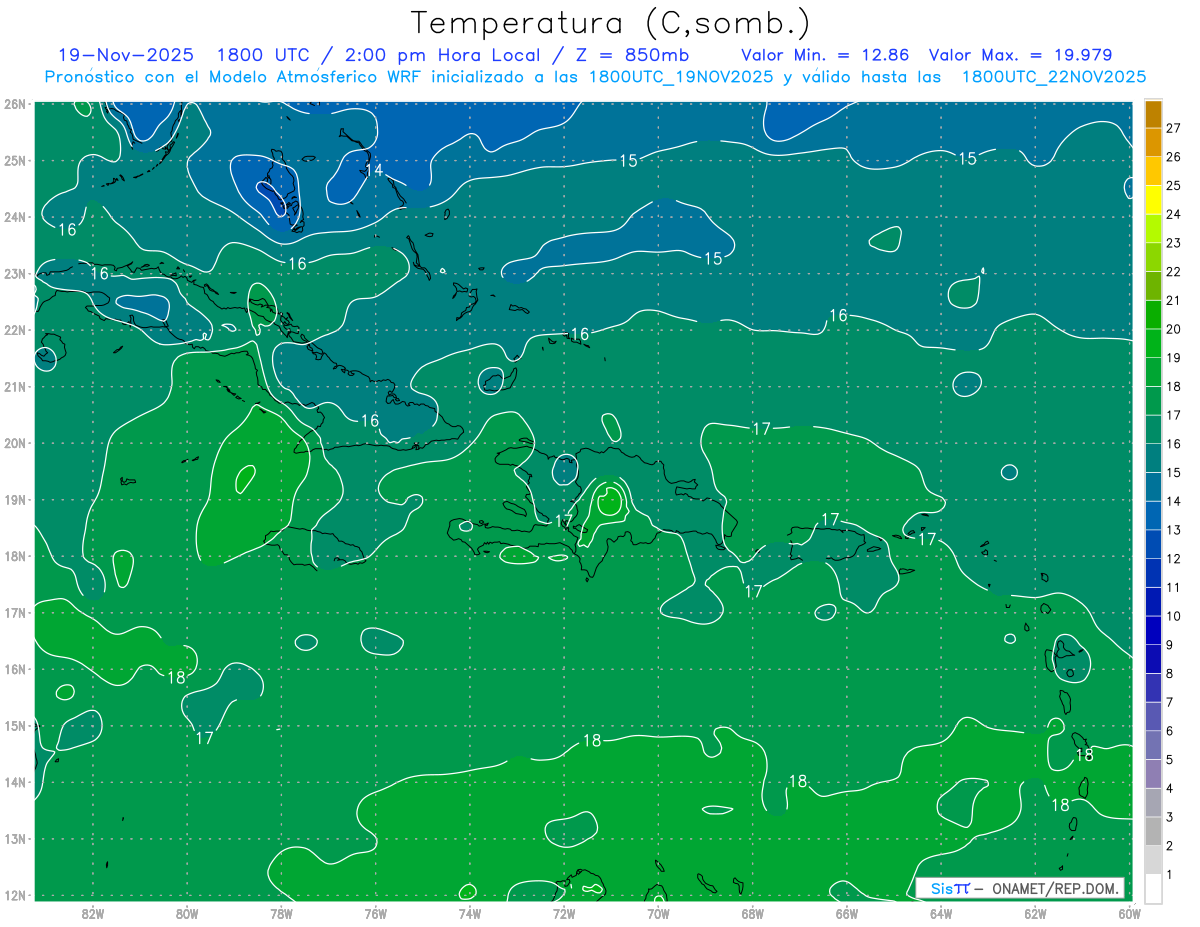Click the "1800UTC_22NOV2025" valid-until timestamp

[x=1053, y=77]
